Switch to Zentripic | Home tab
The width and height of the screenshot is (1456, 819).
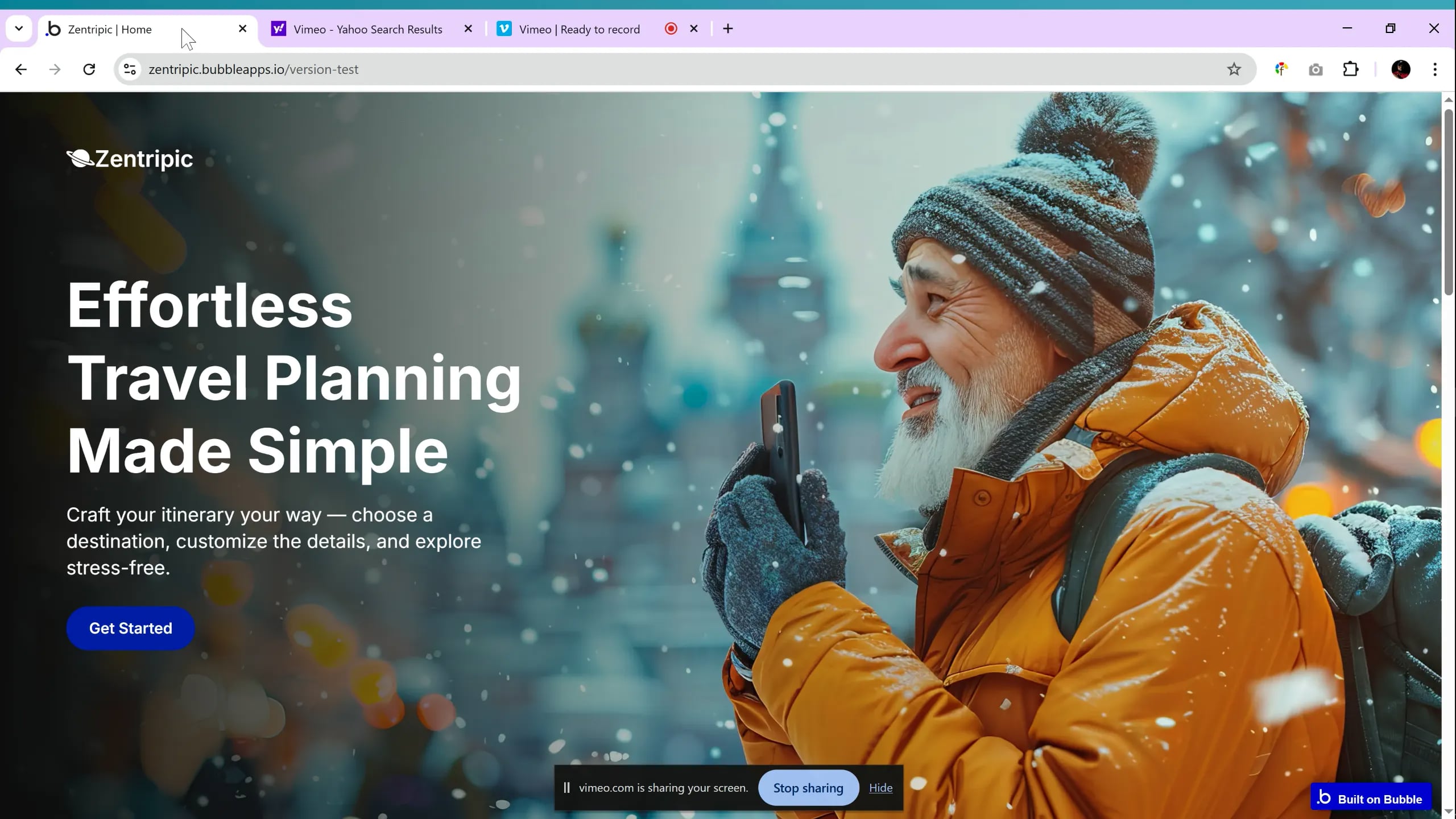148,29
